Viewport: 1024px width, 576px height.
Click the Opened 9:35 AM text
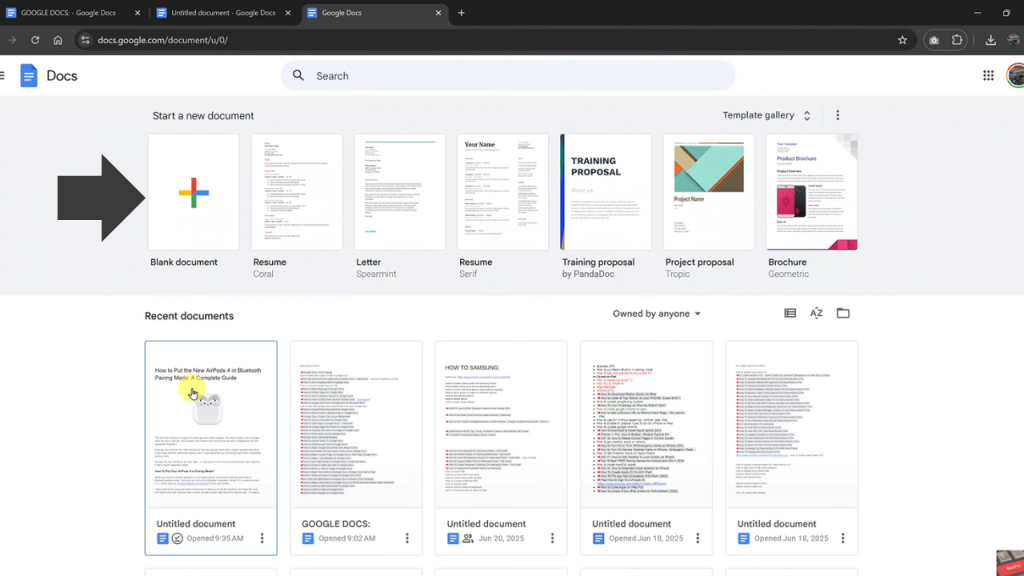[215, 538]
